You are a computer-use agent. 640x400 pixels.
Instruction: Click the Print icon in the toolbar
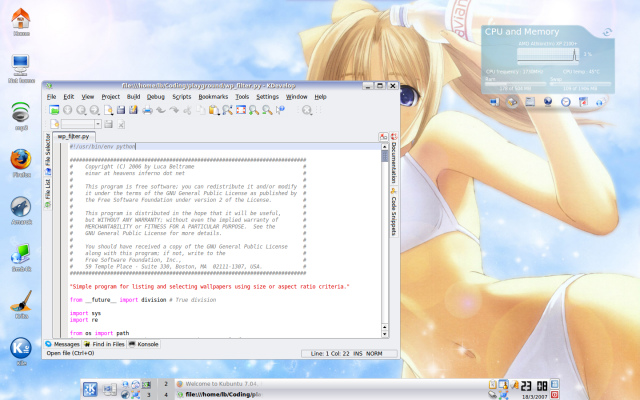(147, 109)
